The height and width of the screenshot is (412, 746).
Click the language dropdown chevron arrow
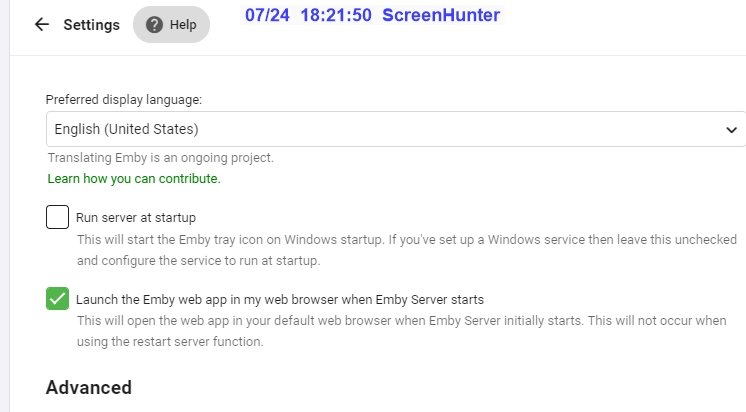730,129
